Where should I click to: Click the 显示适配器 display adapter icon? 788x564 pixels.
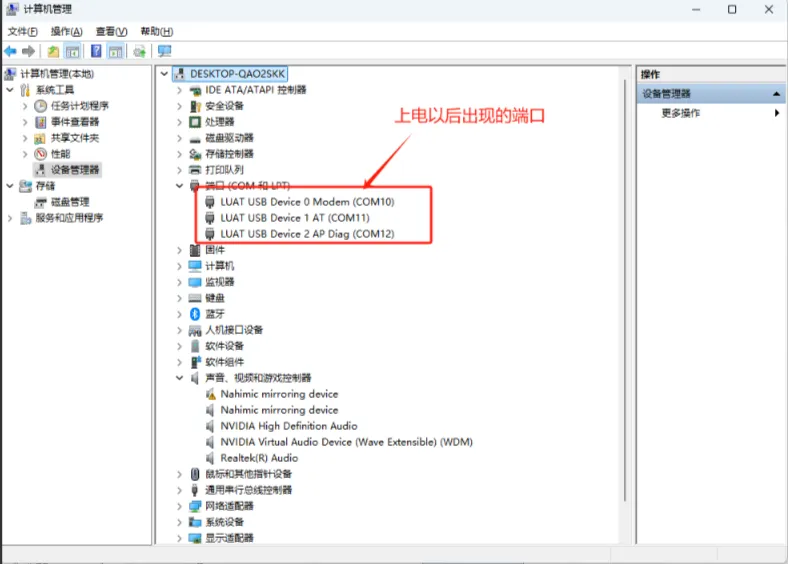click(195, 538)
